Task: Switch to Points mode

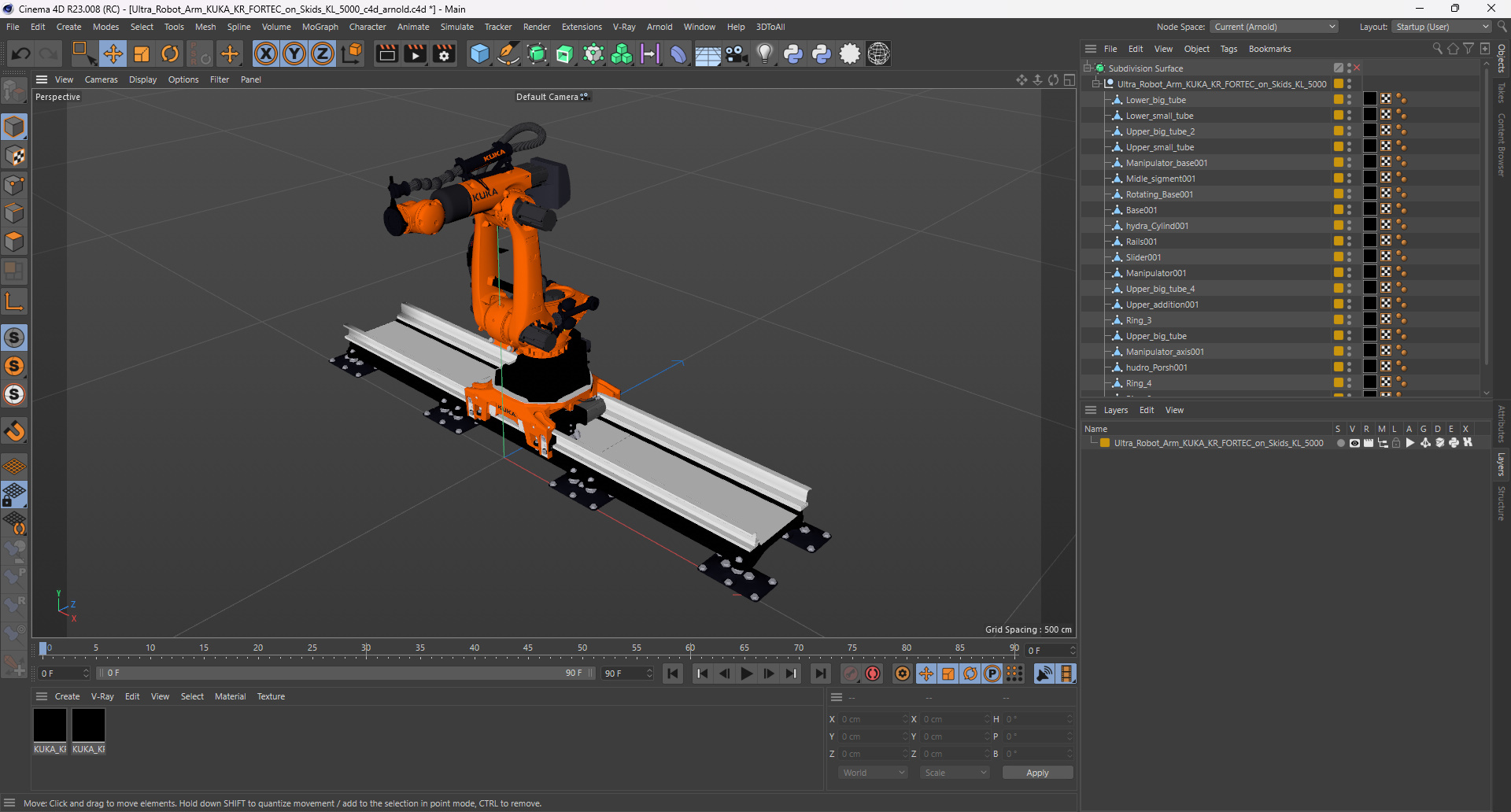Action: tap(14, 185)
